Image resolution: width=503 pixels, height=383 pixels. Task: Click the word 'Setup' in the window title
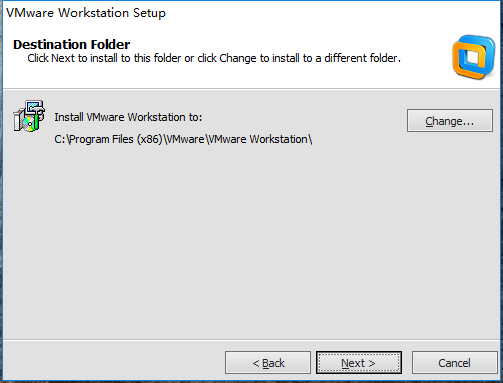[149, 13]
